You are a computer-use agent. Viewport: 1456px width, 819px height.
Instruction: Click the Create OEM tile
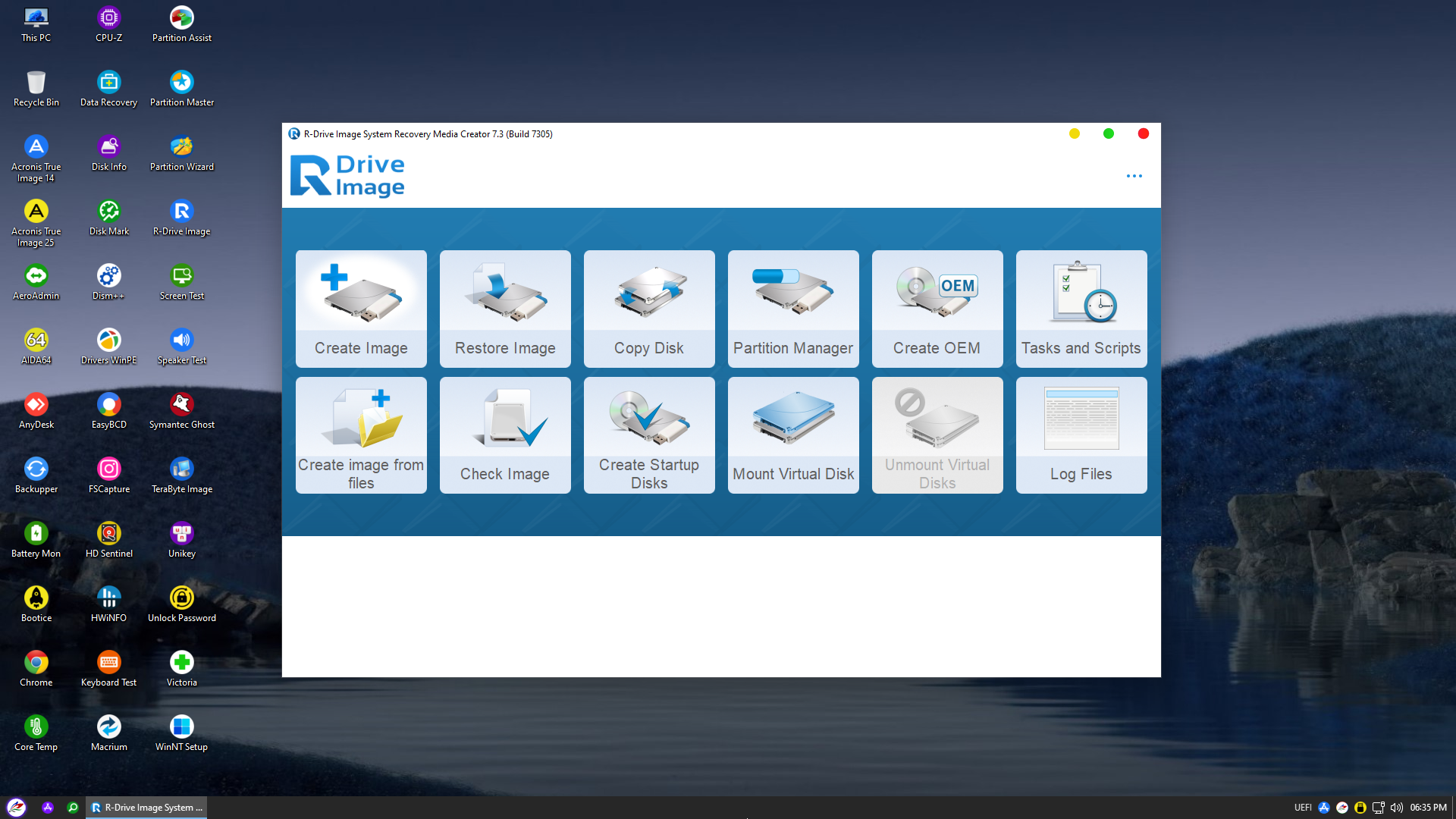[x=937, y=309]
